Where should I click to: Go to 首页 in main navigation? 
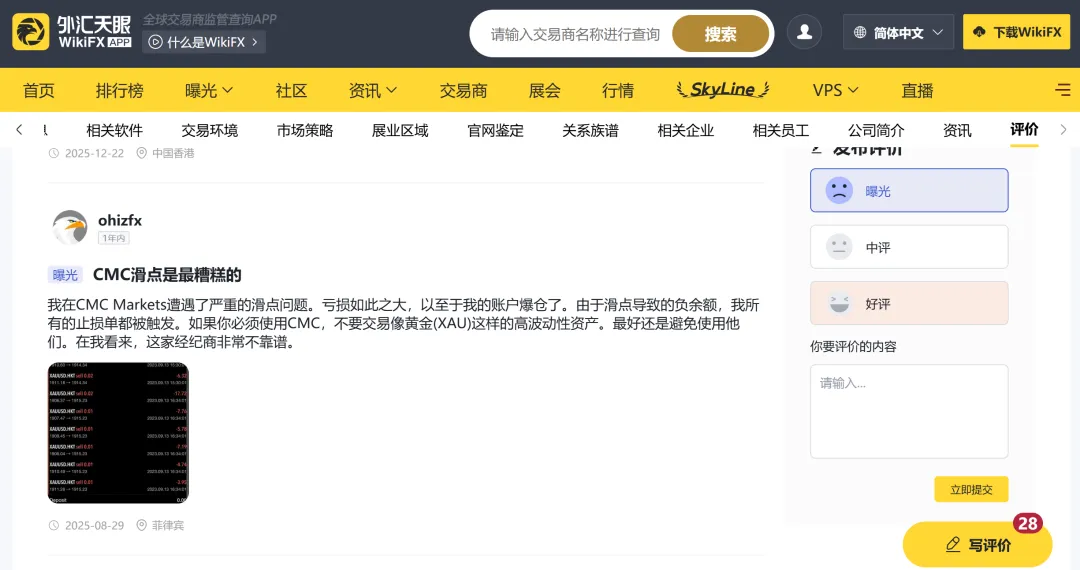pyautogui.click(x=39, y=90)
